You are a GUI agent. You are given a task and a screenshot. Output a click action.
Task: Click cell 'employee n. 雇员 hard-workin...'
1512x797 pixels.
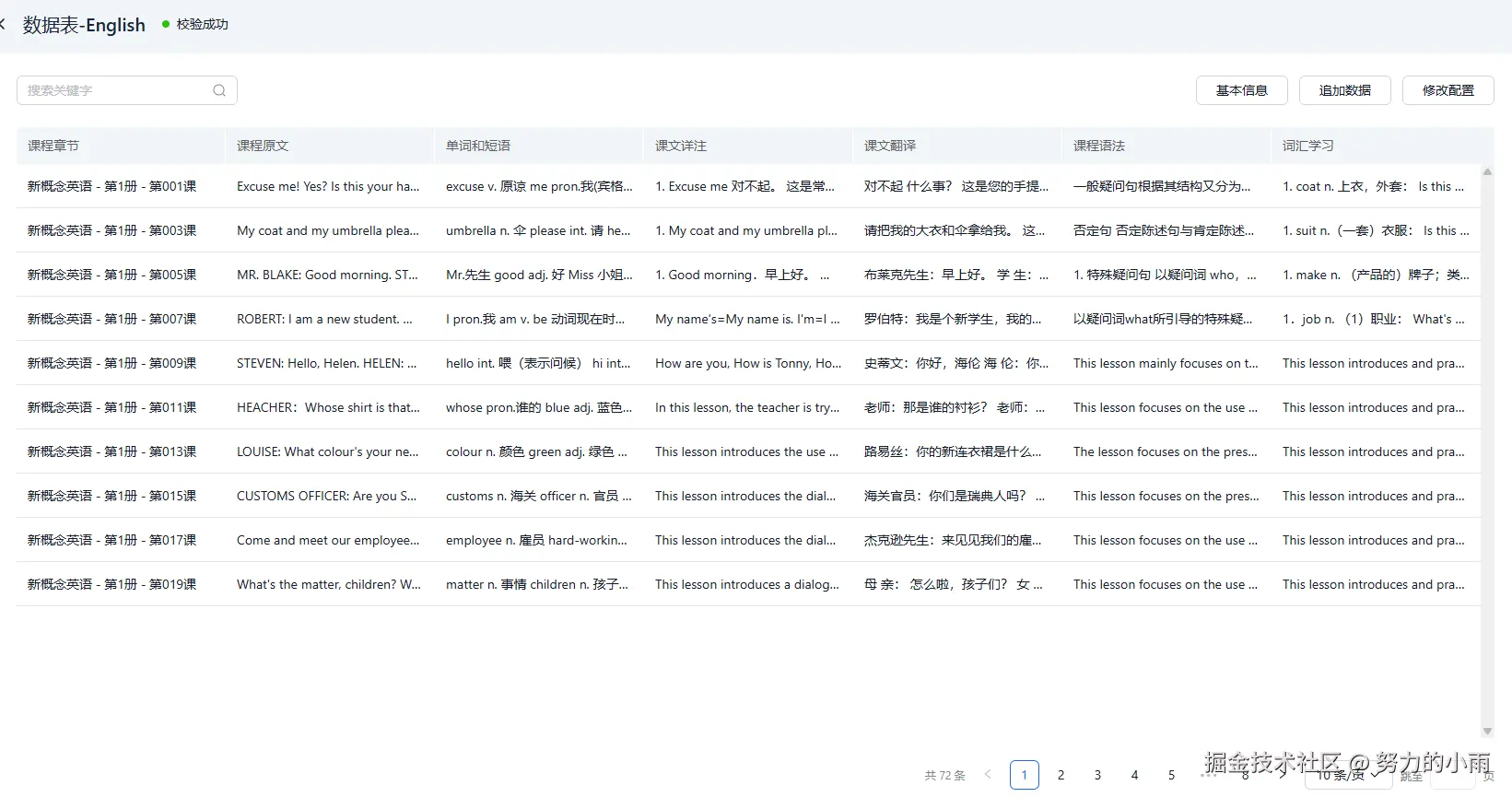536,540
